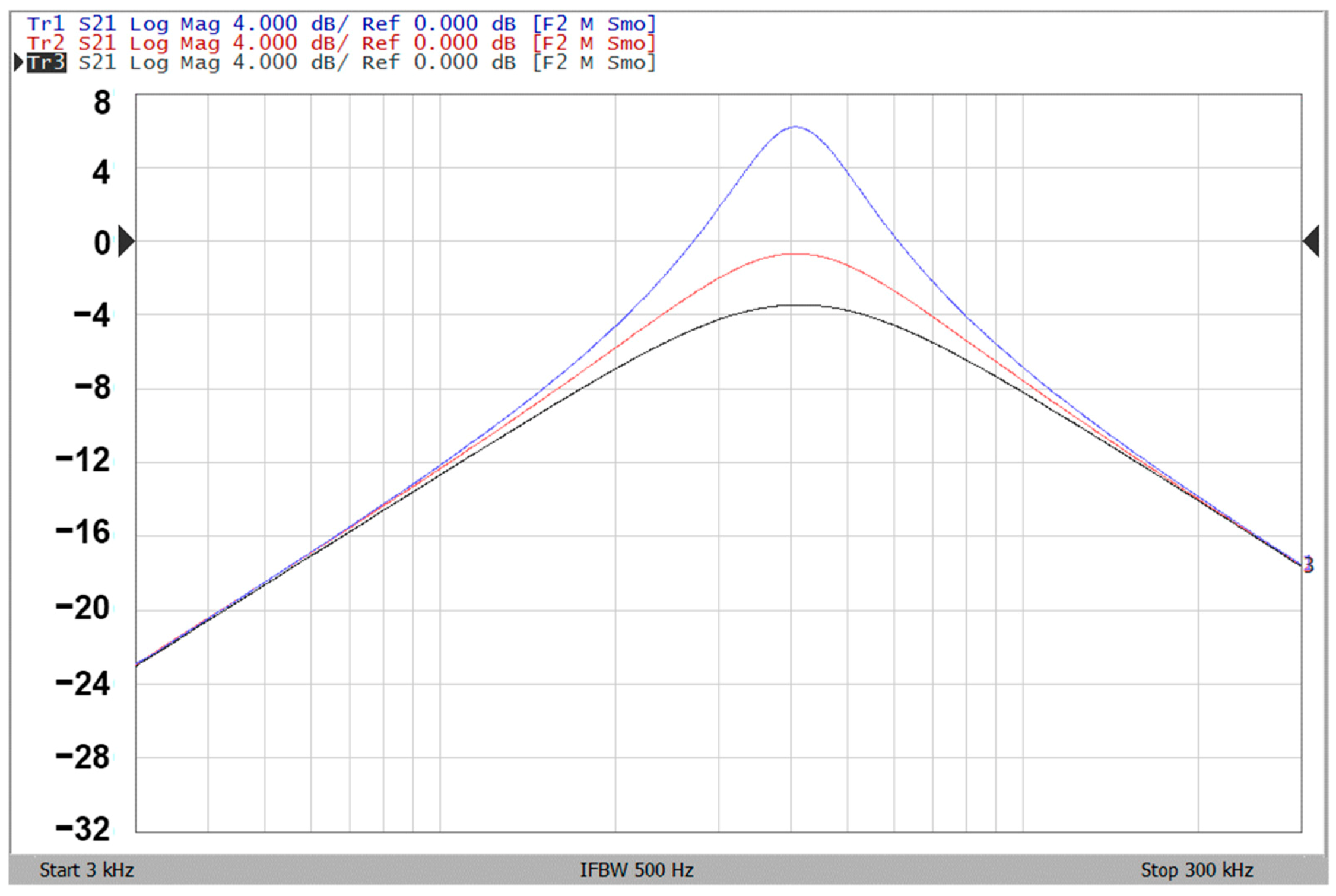The image size is (1336, 896).
Task: Click Stop 300 kHz in the status bar
Action: (1197, 870)
